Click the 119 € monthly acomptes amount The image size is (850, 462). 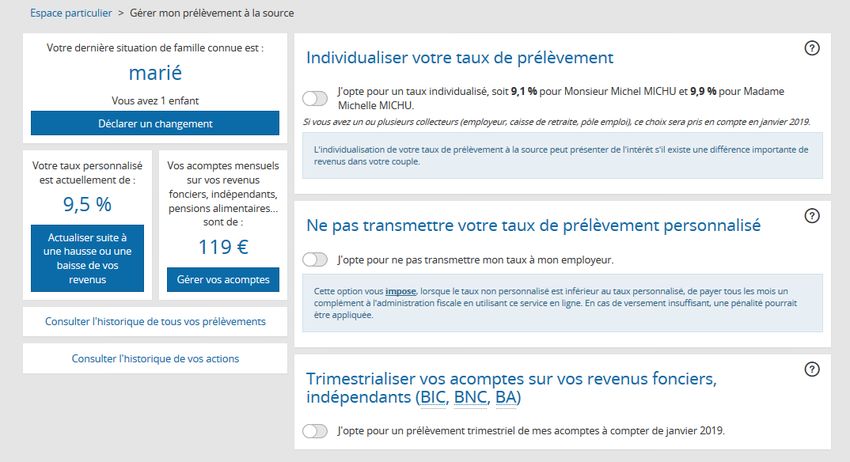pyautogui.click(x=222, y=247)
